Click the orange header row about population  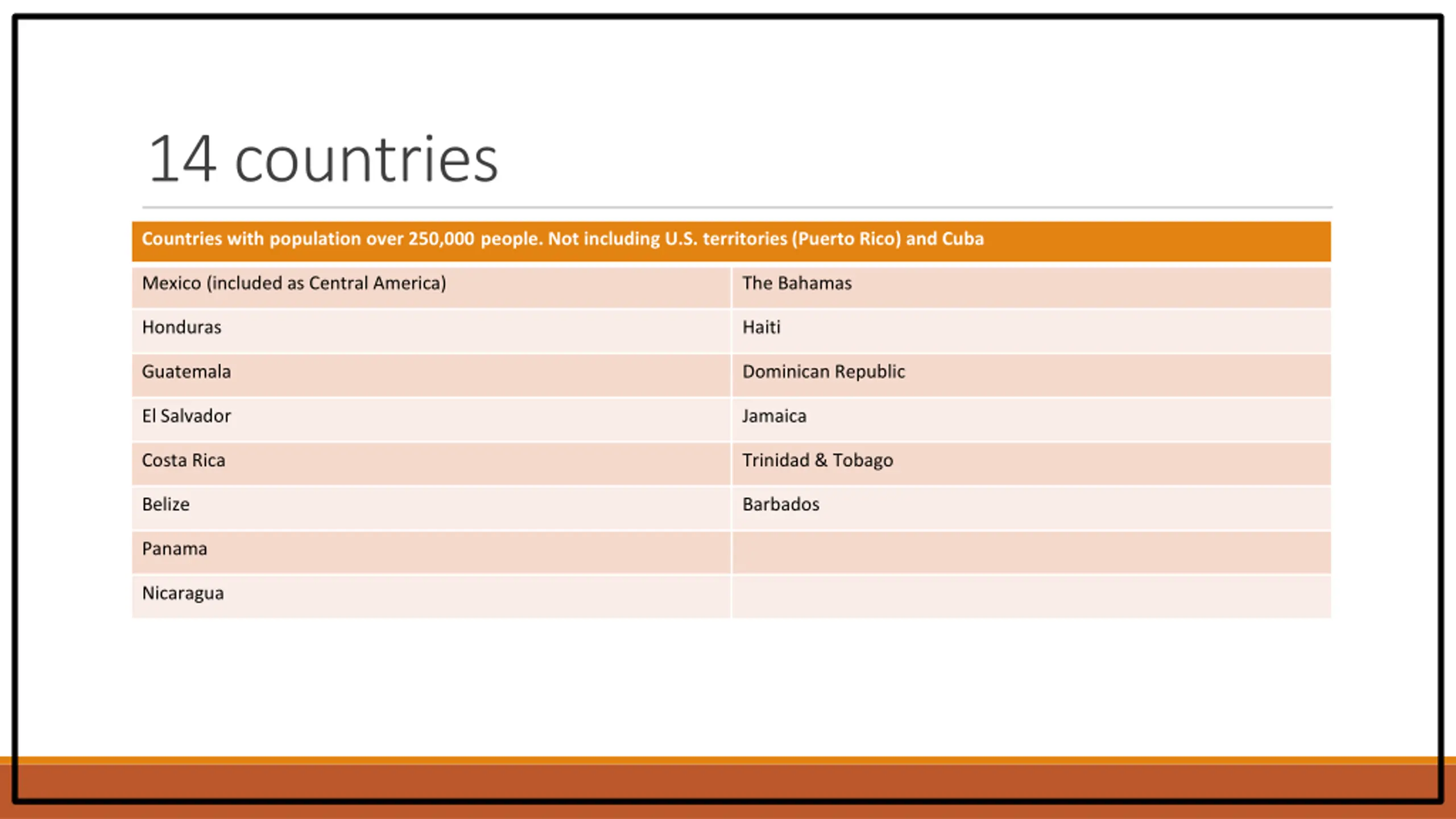pos(731,242)
